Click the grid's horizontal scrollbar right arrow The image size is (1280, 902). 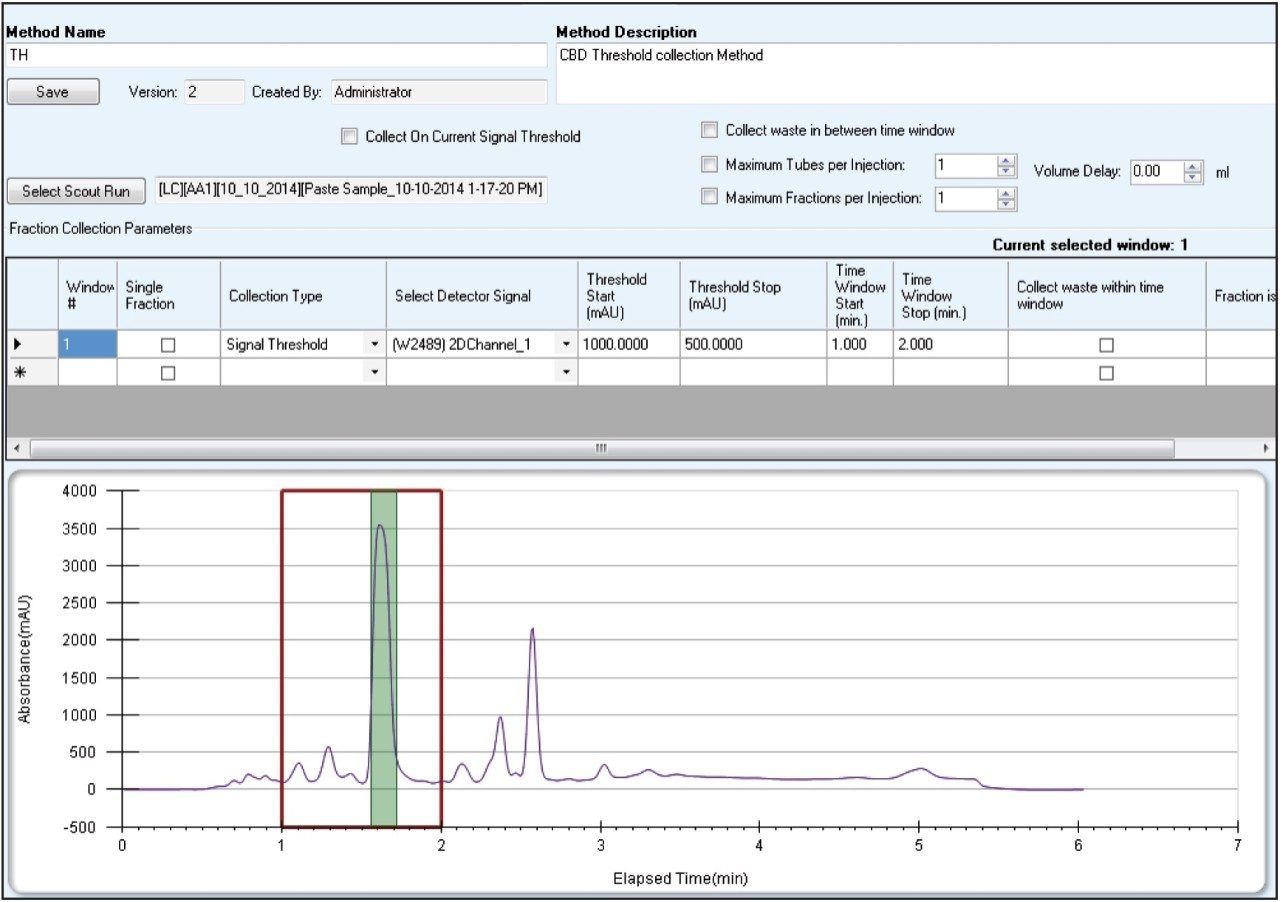click(1267, 448)
